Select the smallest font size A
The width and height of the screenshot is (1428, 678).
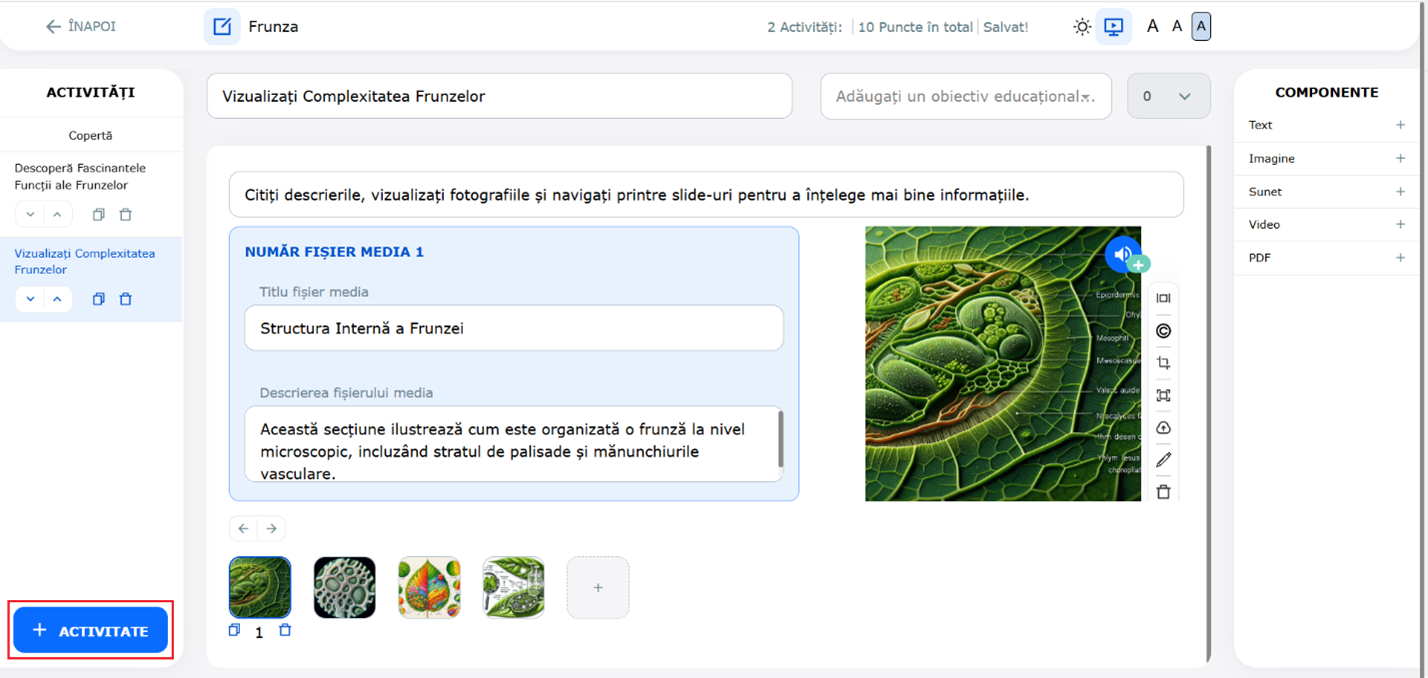(x=1152, y=27)
